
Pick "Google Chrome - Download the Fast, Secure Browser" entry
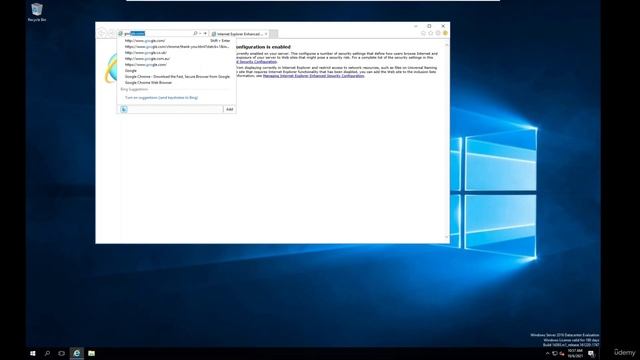click(176, 77)
